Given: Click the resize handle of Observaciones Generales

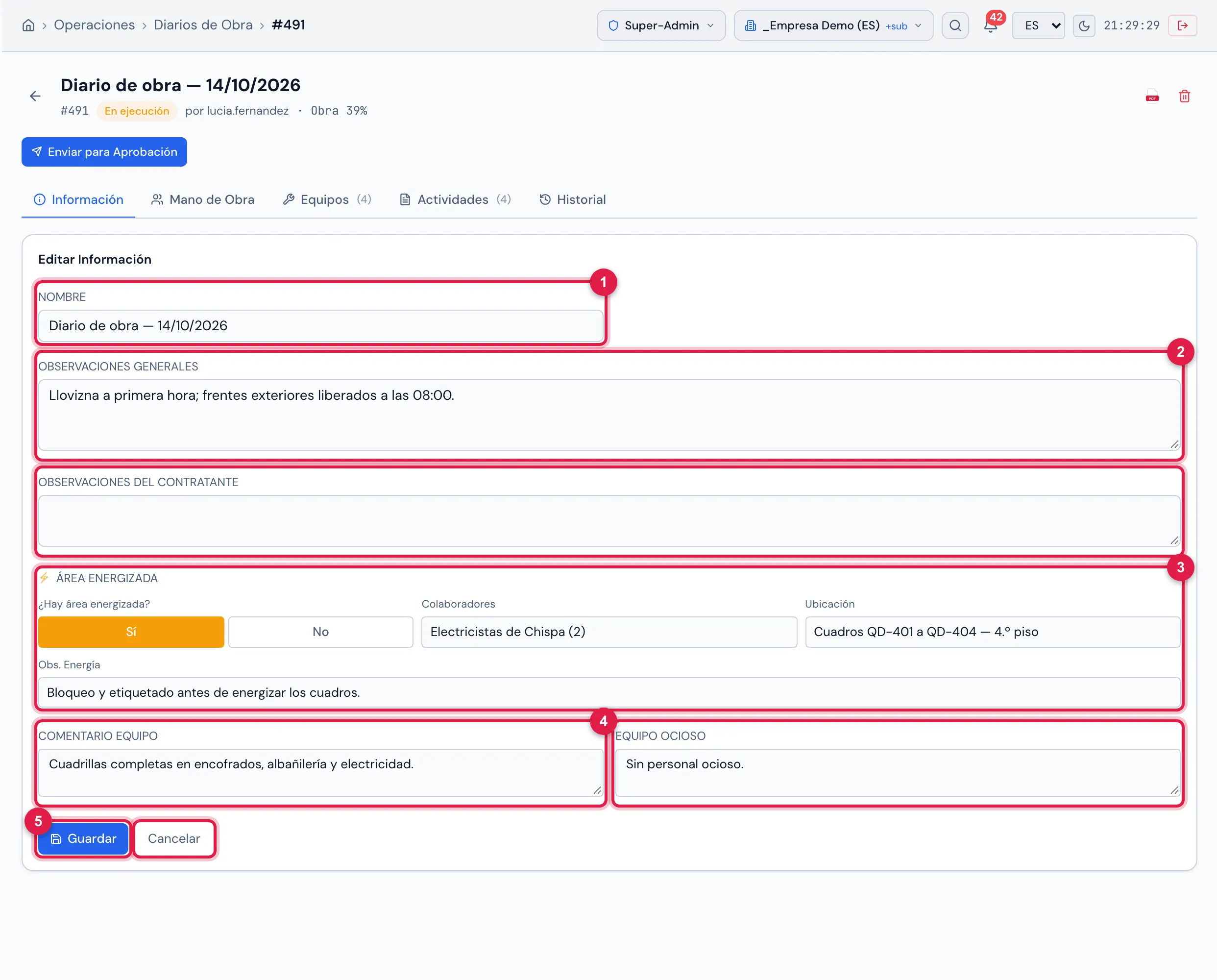Looking at the screenshot, I should pyautogui.click(x=1174, y=445).
